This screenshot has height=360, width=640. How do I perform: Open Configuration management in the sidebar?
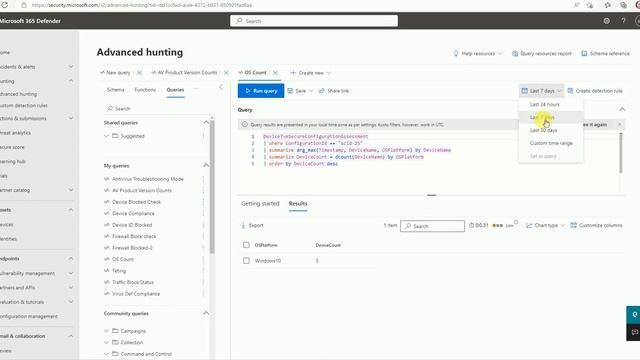point(29,316)
